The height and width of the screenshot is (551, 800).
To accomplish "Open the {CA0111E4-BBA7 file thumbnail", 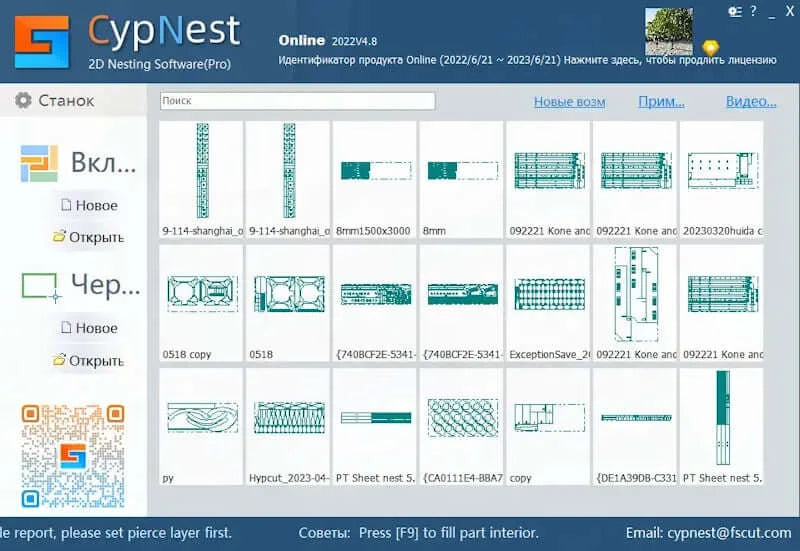I will coord(461,427).
